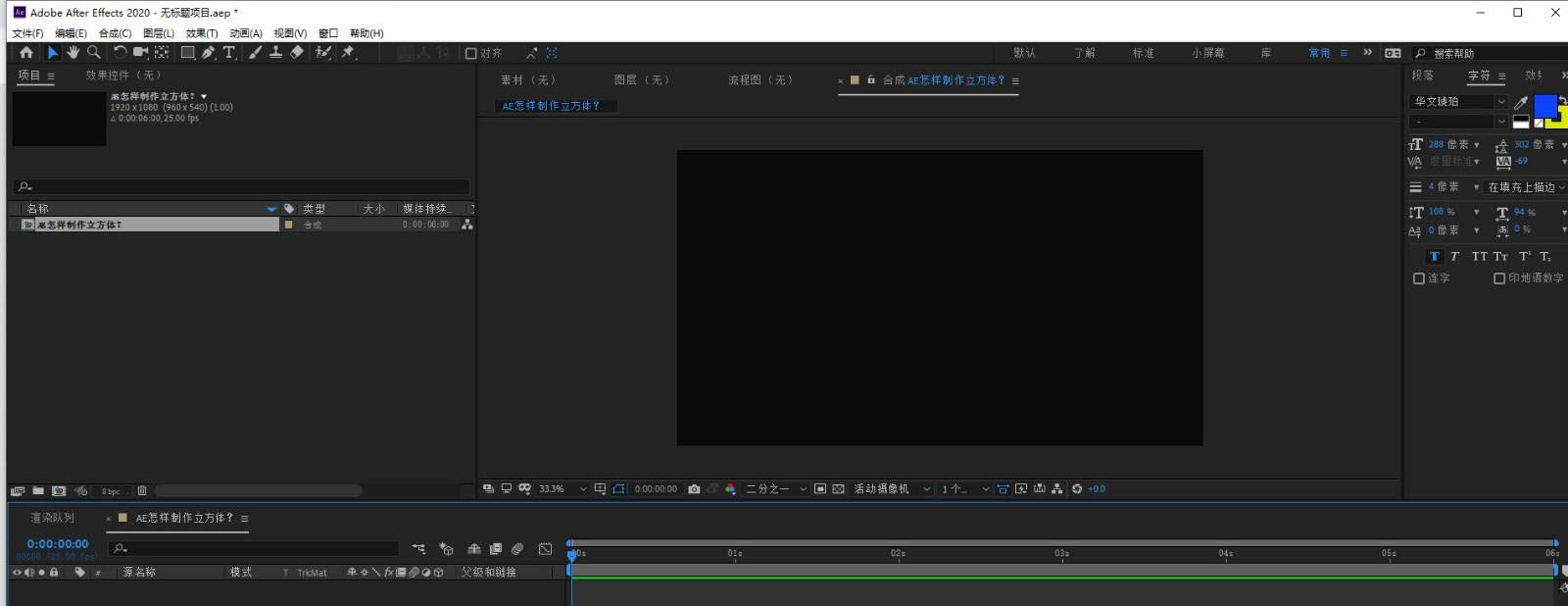Select the Horizontal Type tool
Viewport: 1568px width, 606px height.
(x=229, y=53)
